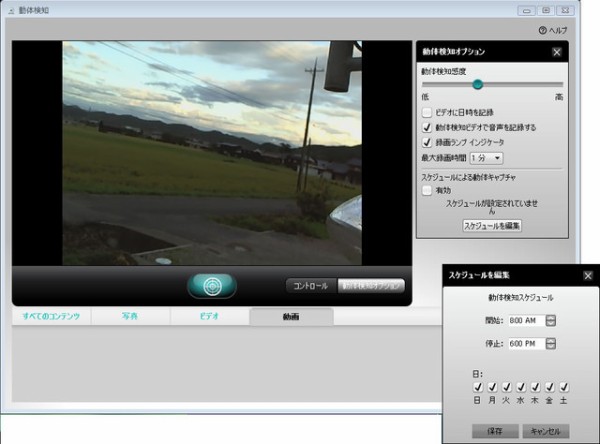Viewport: 600px width, 444px height.
Task: Close the スケジュールを編集 dialog
Action: 588,275
